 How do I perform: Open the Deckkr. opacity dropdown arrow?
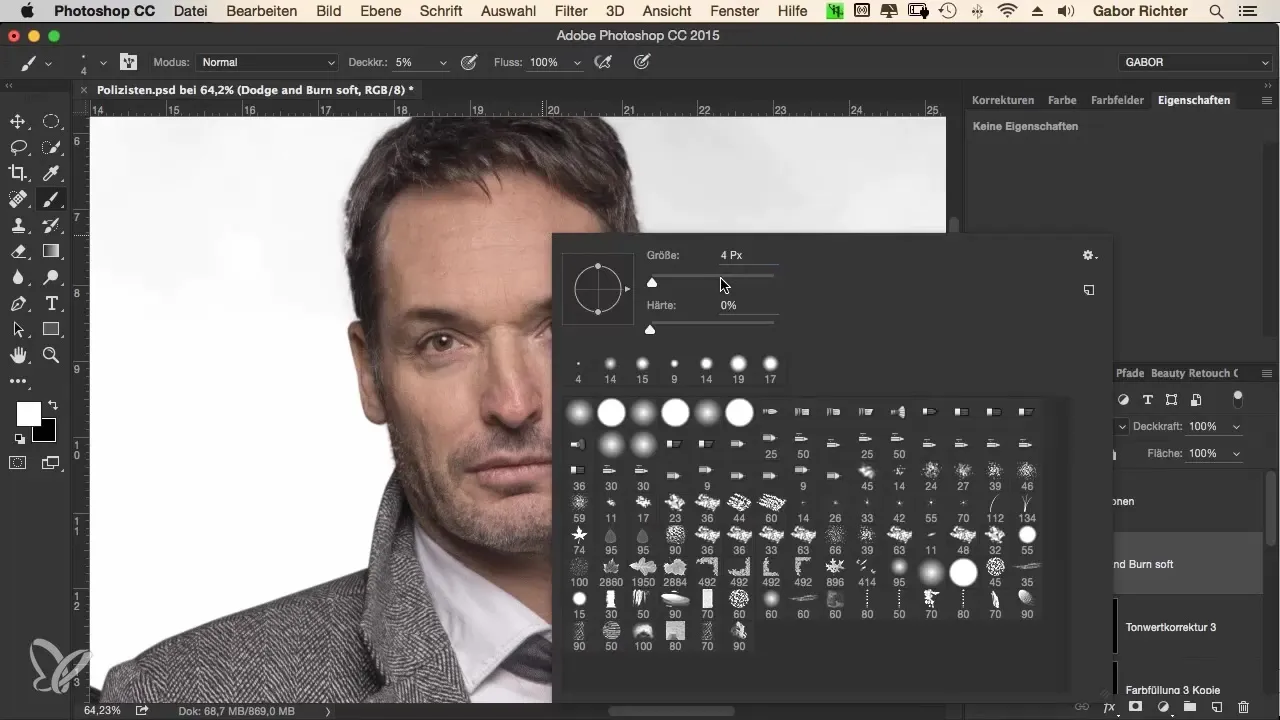(x=443, y=62)
